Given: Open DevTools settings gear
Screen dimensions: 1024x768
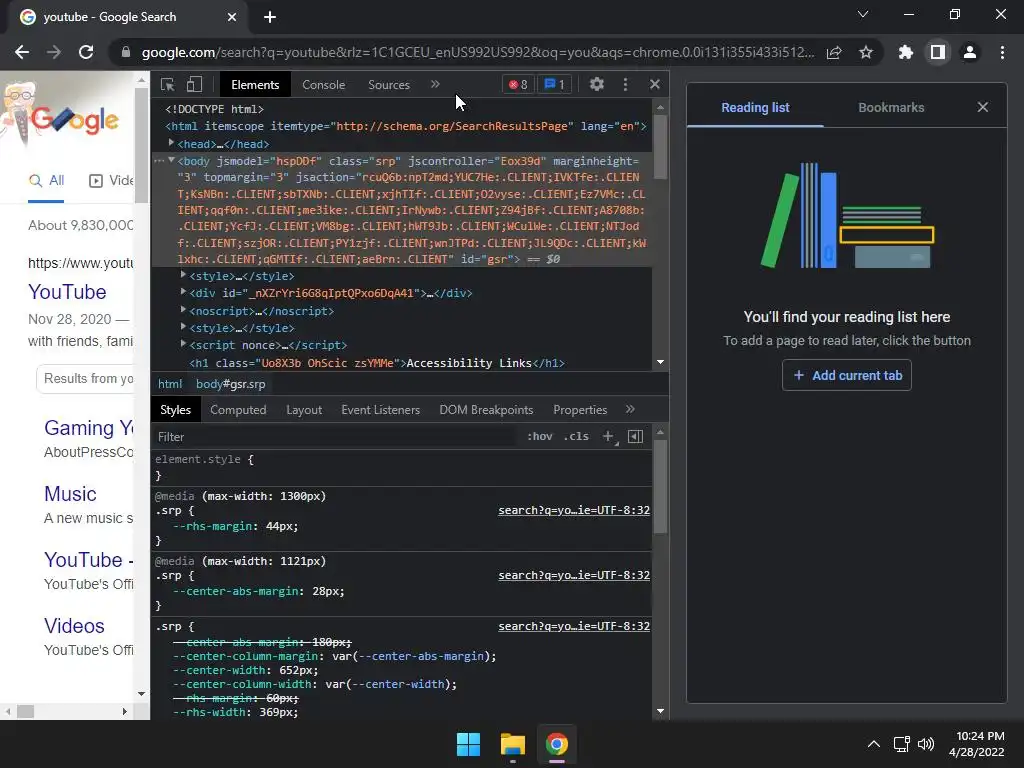Looking at the screenshot, I should pos(596,84).
